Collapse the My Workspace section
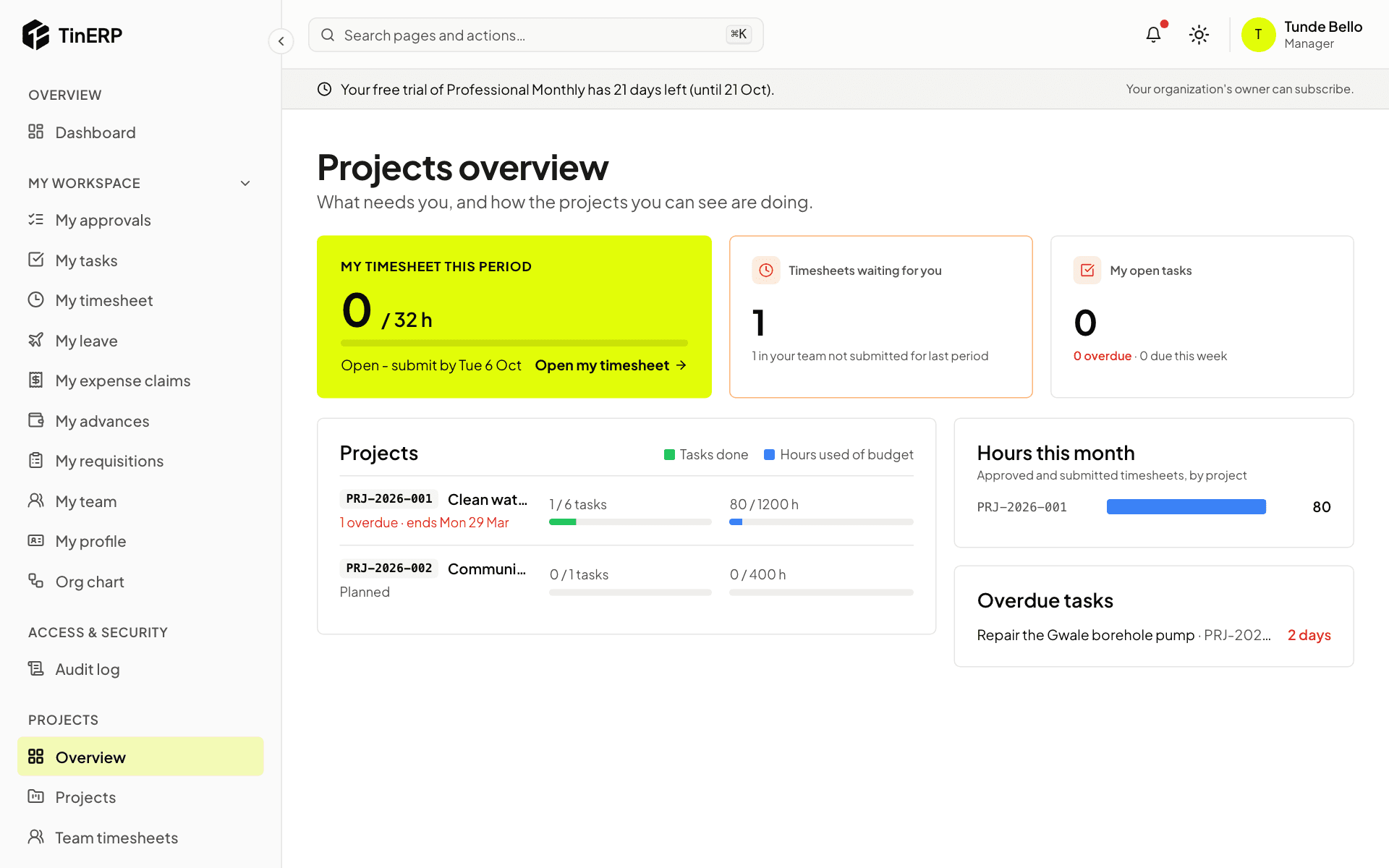This screenshot has height=868, width=1389. (245, 184)
